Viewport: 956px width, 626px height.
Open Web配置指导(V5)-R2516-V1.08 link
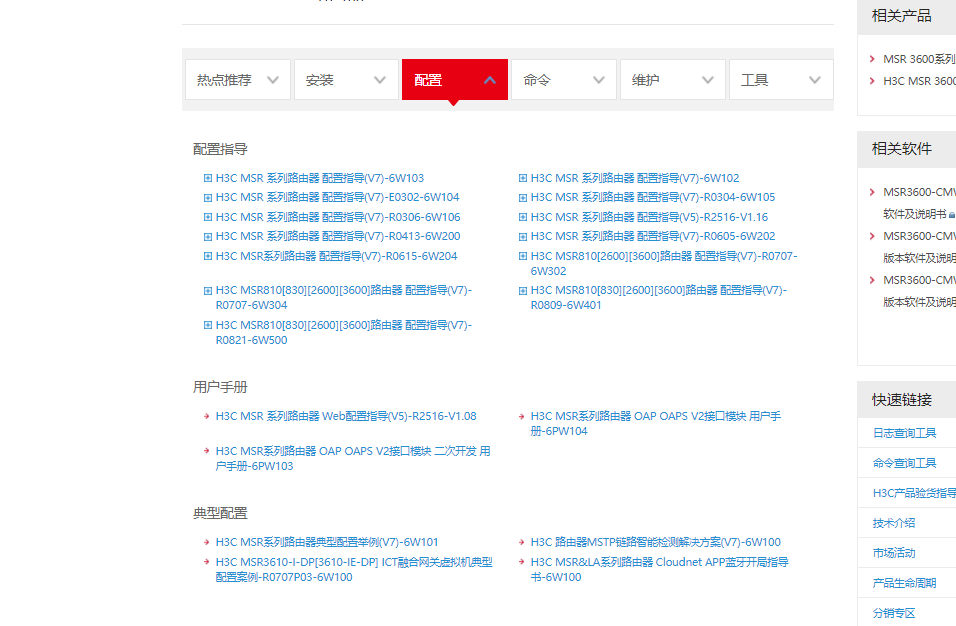pyautogui.click(x=346, y=416)
